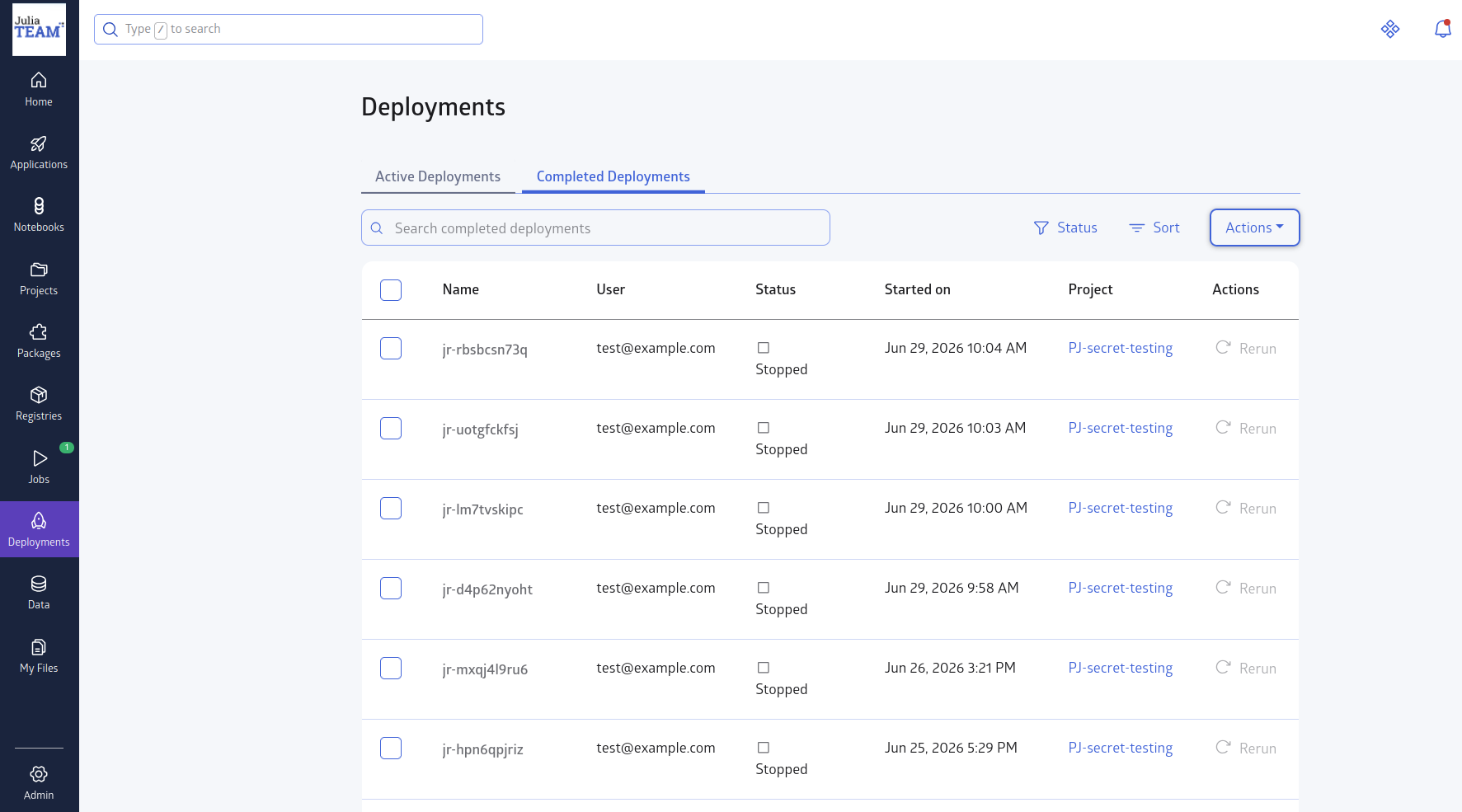The height and width of the screenshot is (812, 1462).
Task: Switch to Completed Deployments tab
Action: tap(613, 176)
